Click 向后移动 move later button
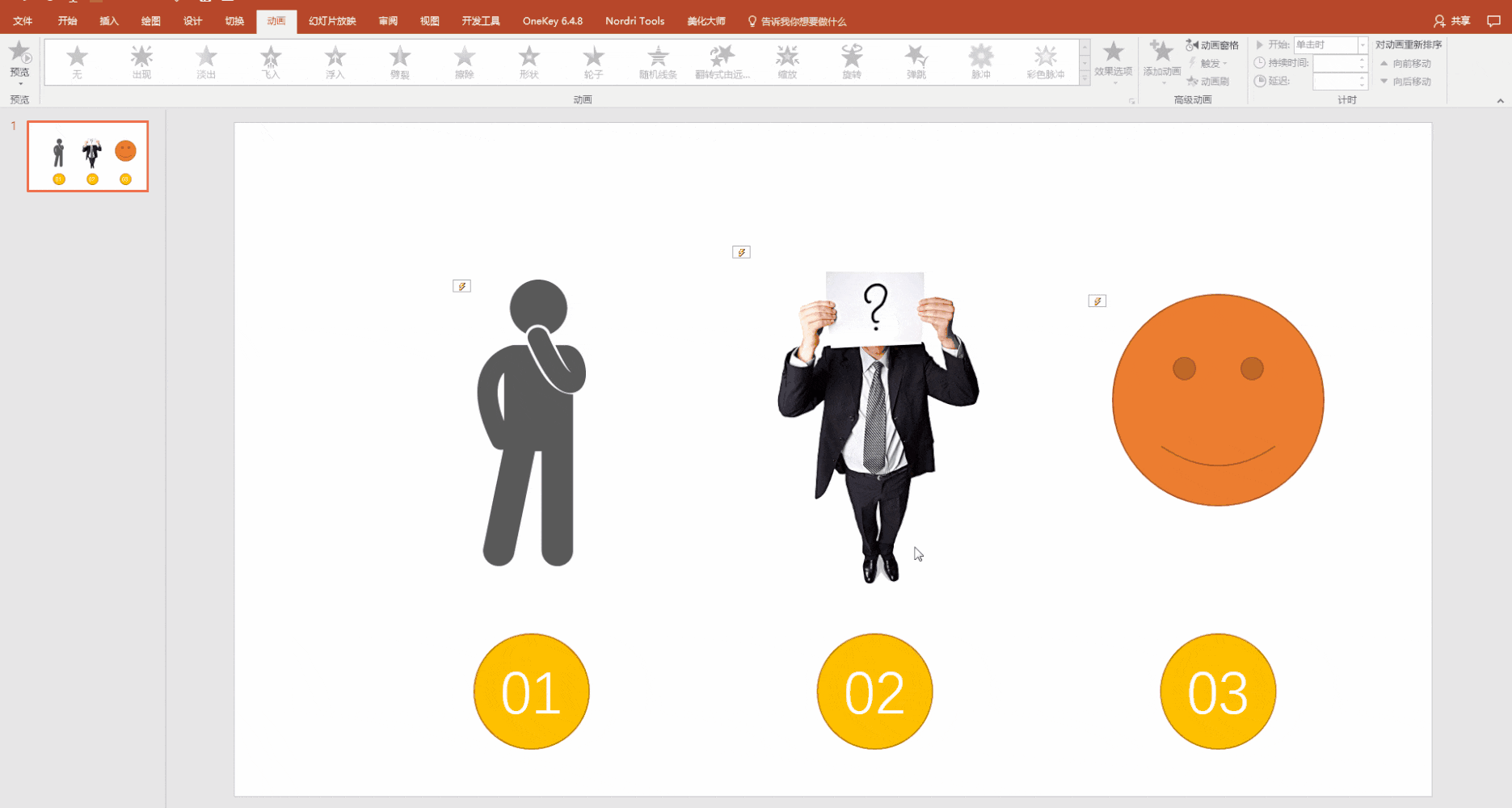The image size is (1512, 808). [x=1406, y=81]
